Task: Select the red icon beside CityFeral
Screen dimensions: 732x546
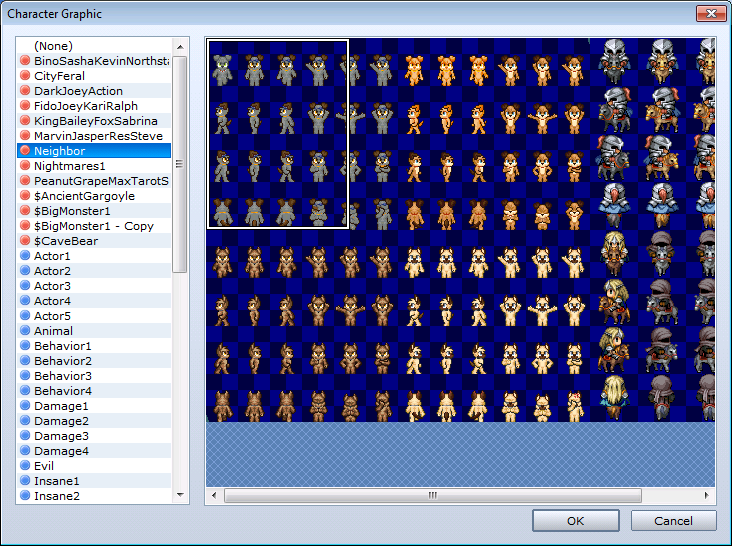Action: 25,76
